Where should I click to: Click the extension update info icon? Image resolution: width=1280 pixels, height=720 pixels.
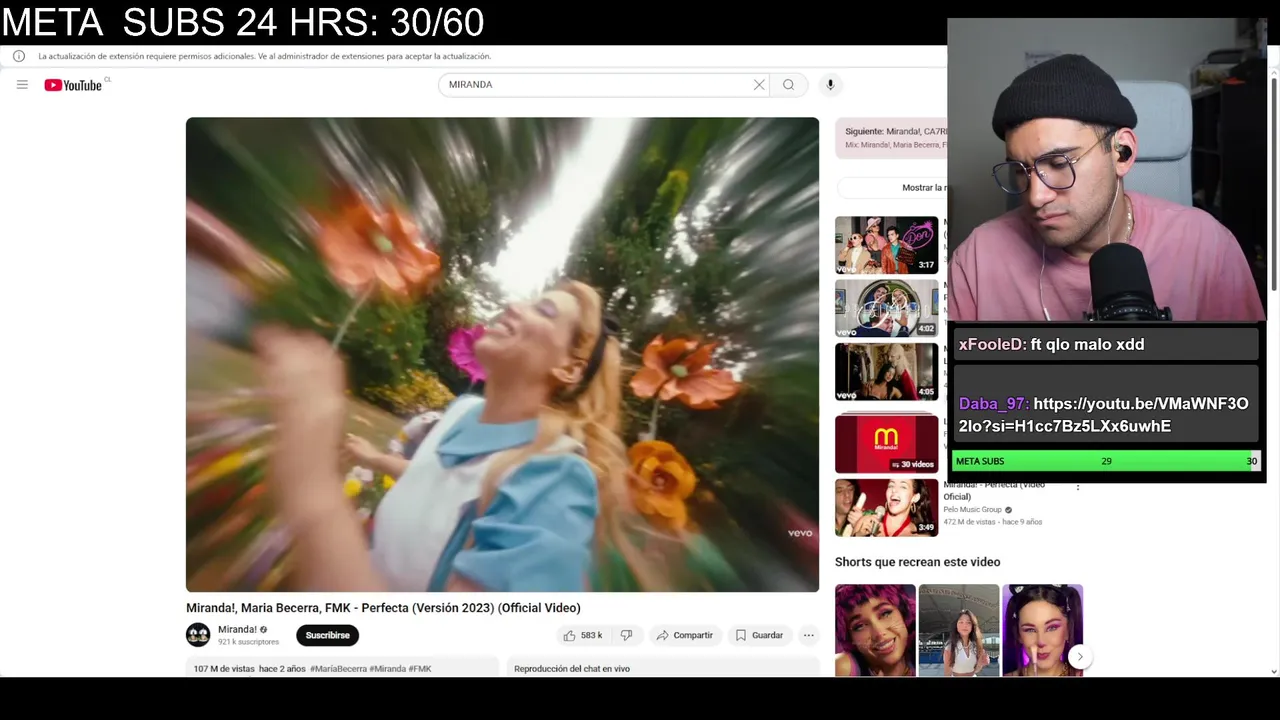point(19,56)
